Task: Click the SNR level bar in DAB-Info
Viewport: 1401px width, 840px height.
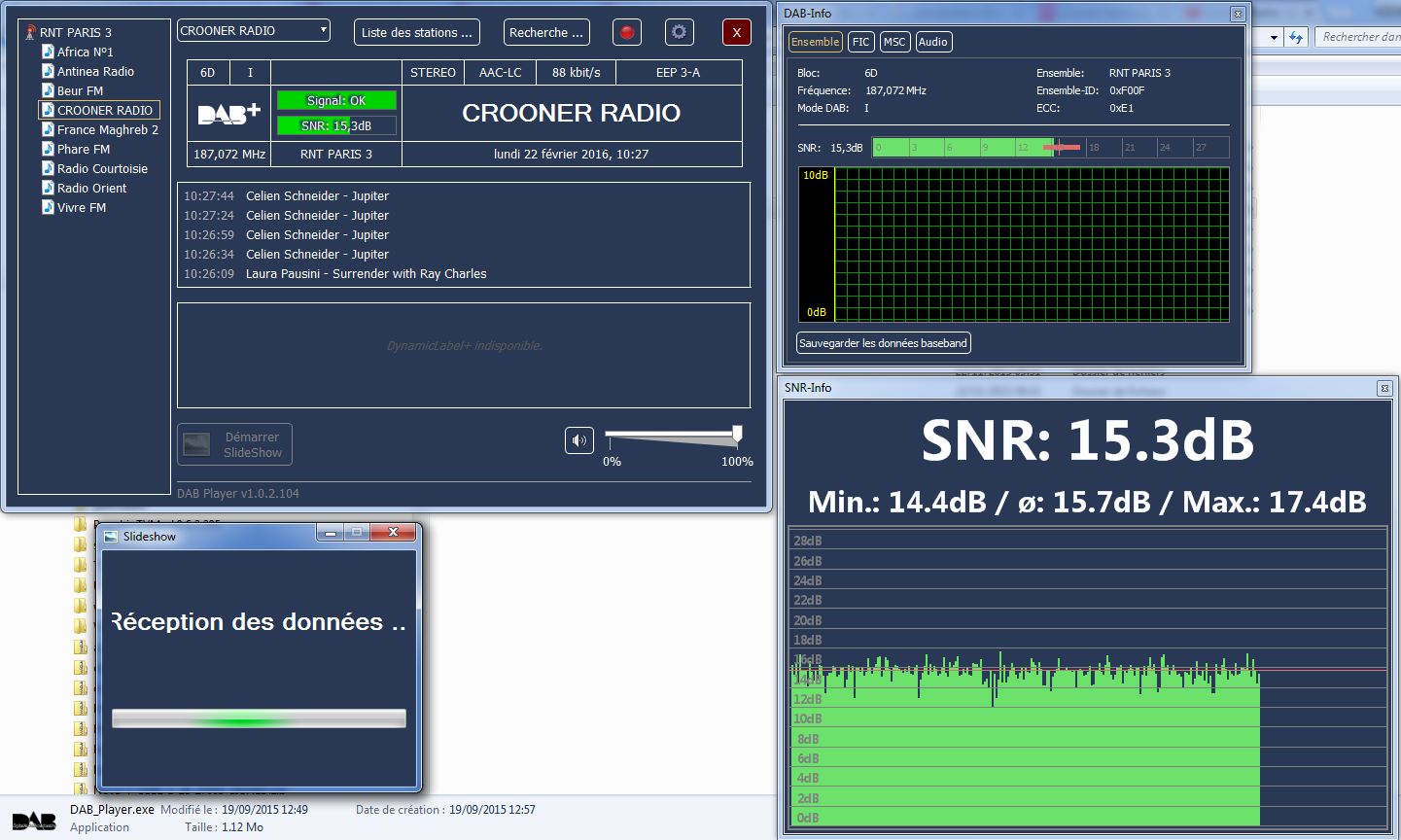Action: click(1050, 148)
